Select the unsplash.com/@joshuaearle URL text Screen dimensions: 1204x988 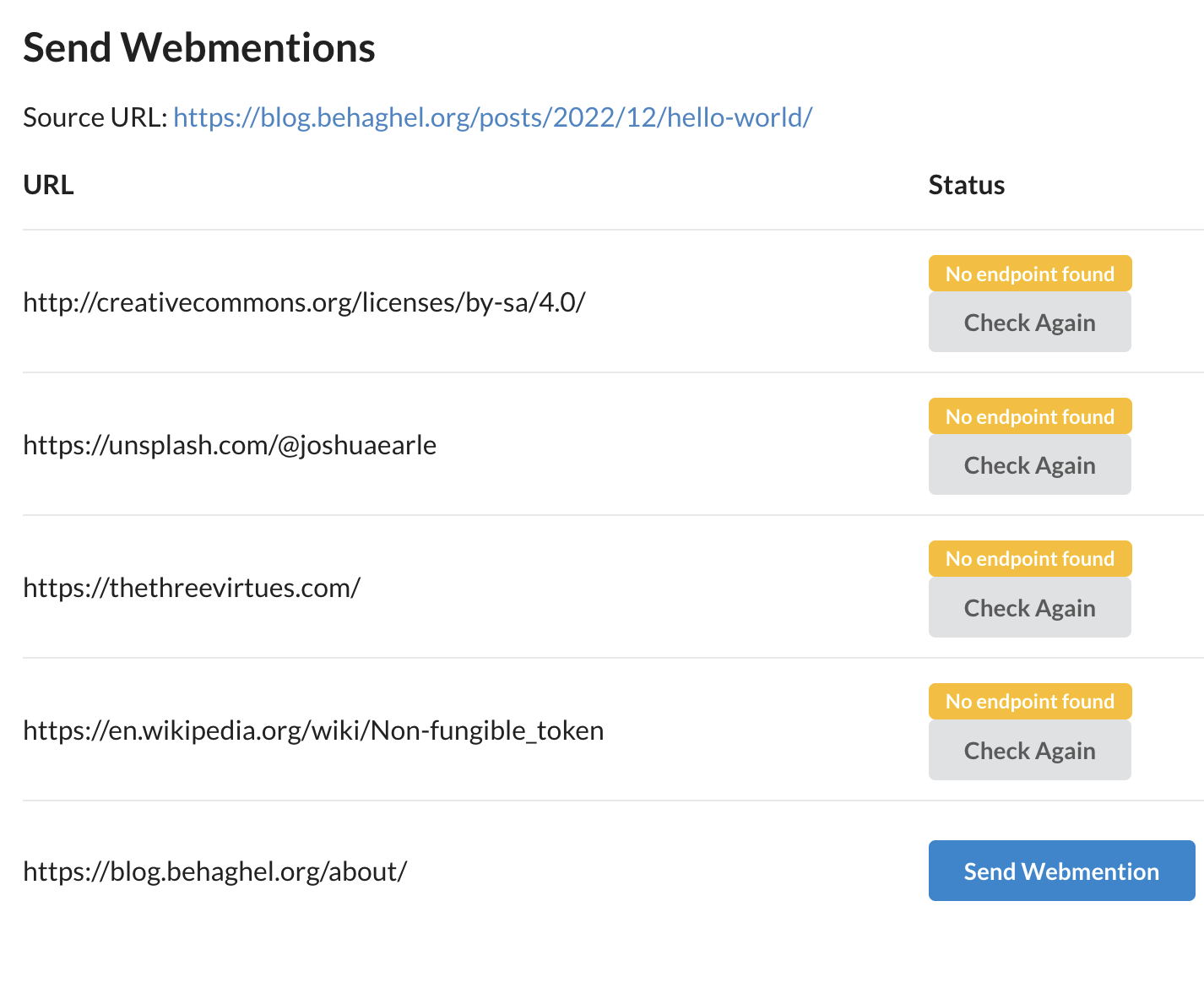tap(230, 445)
